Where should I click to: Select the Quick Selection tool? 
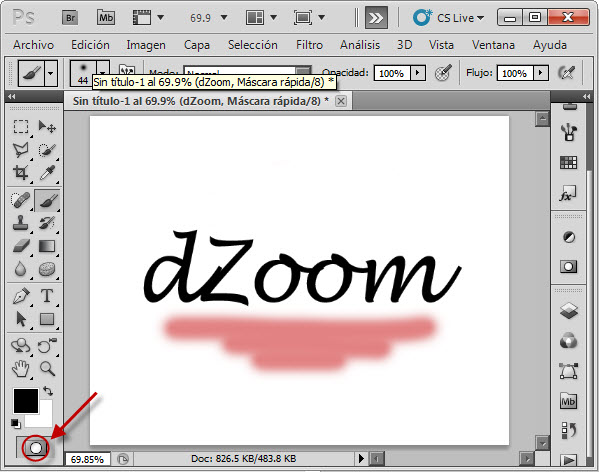47,150
